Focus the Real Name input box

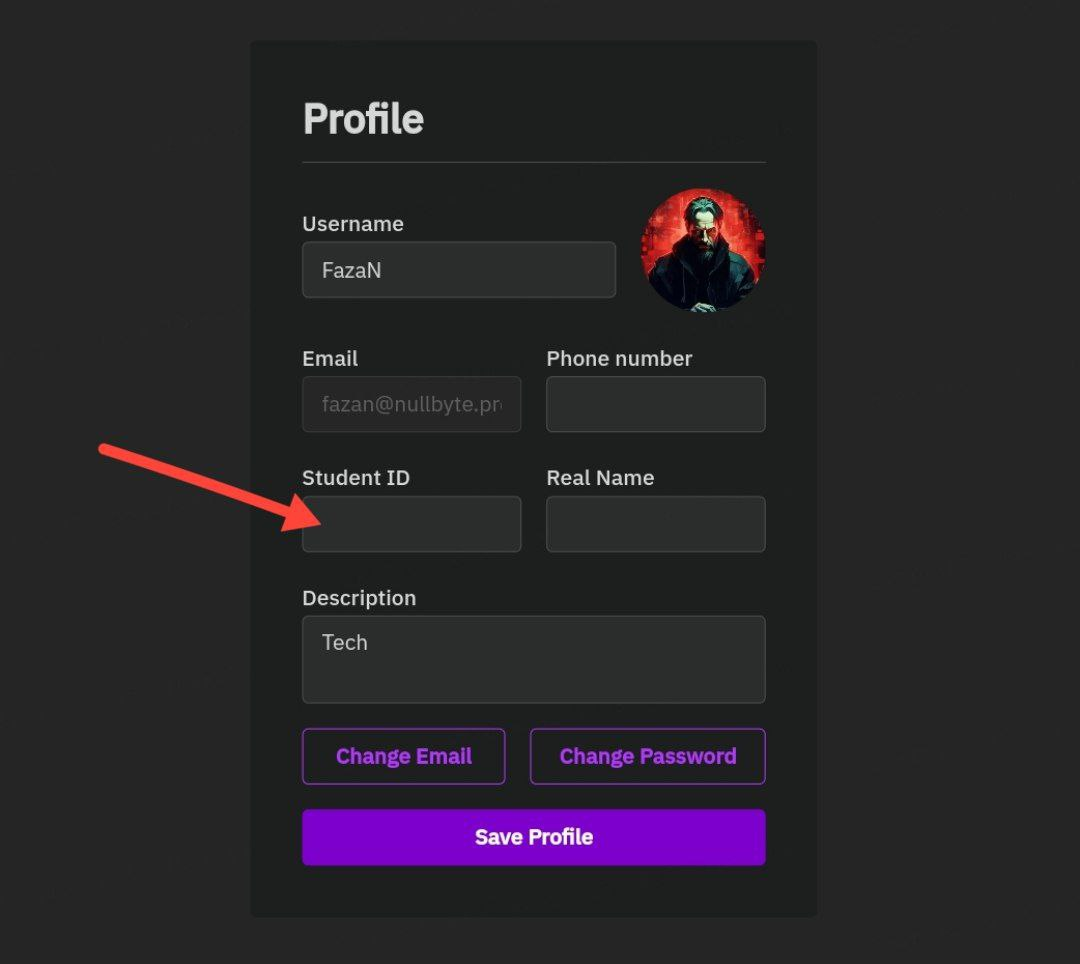pos(655,525)
